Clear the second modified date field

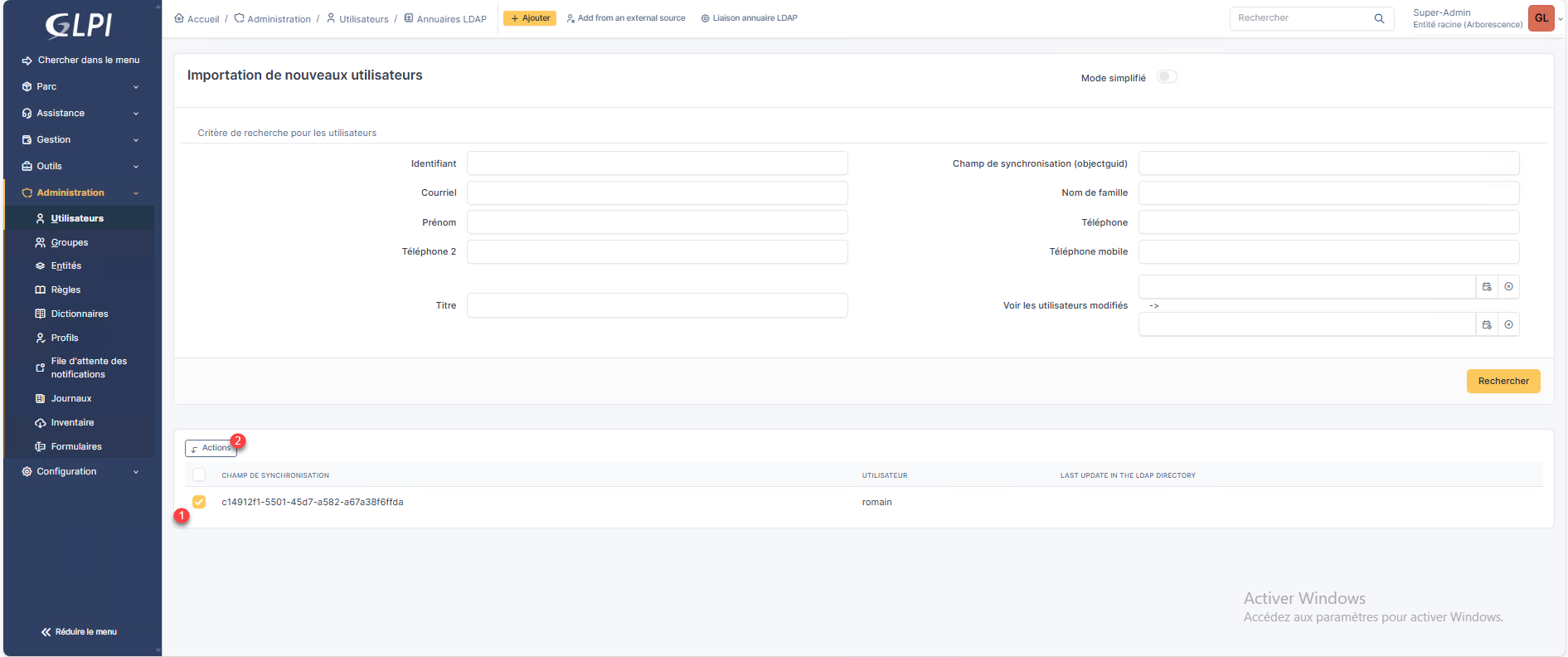point(1508,325)
